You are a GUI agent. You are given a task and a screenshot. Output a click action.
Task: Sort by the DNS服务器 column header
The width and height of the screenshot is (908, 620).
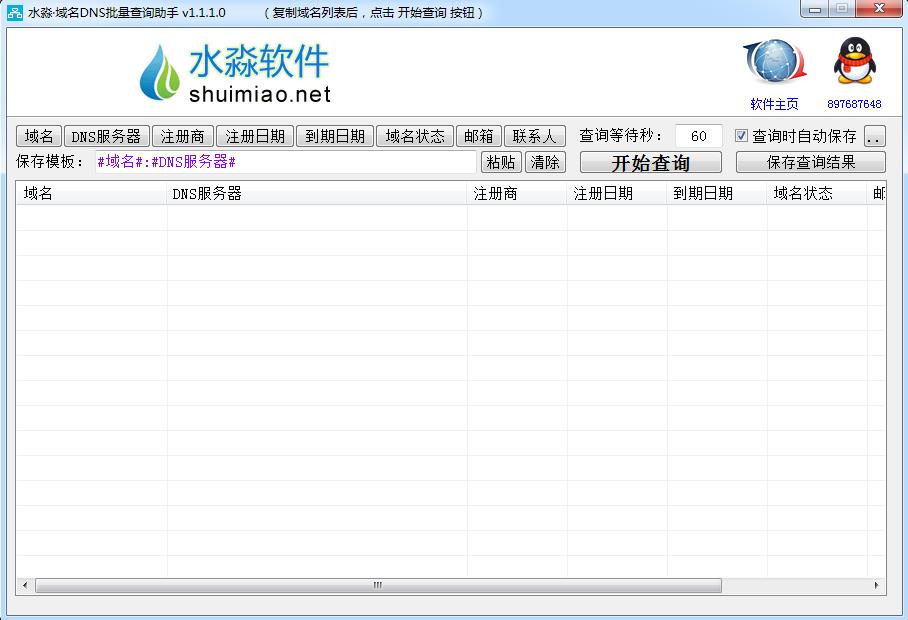click(317, 193)
